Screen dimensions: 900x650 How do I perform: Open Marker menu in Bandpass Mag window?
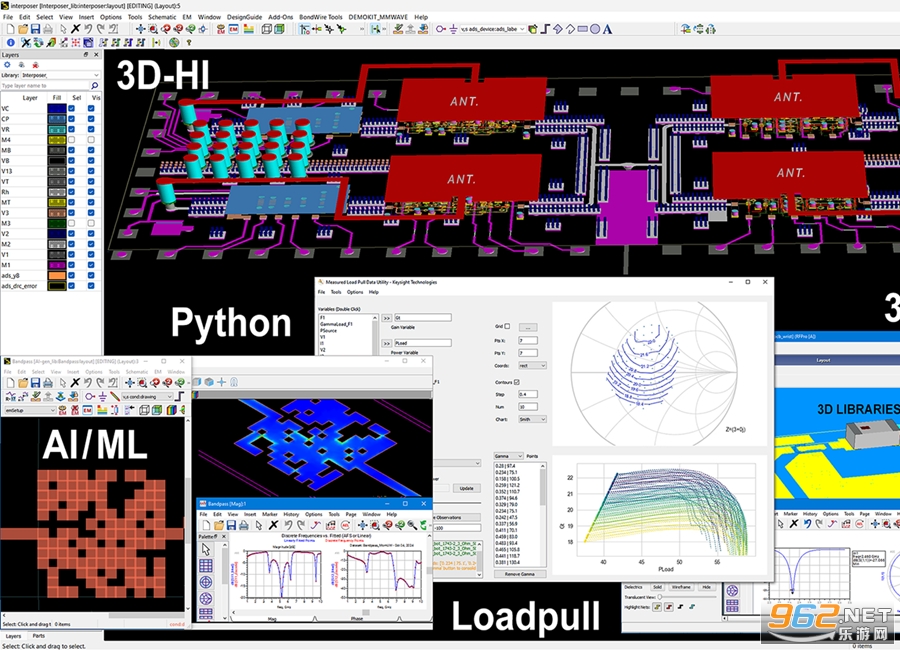tap(270, 514)
